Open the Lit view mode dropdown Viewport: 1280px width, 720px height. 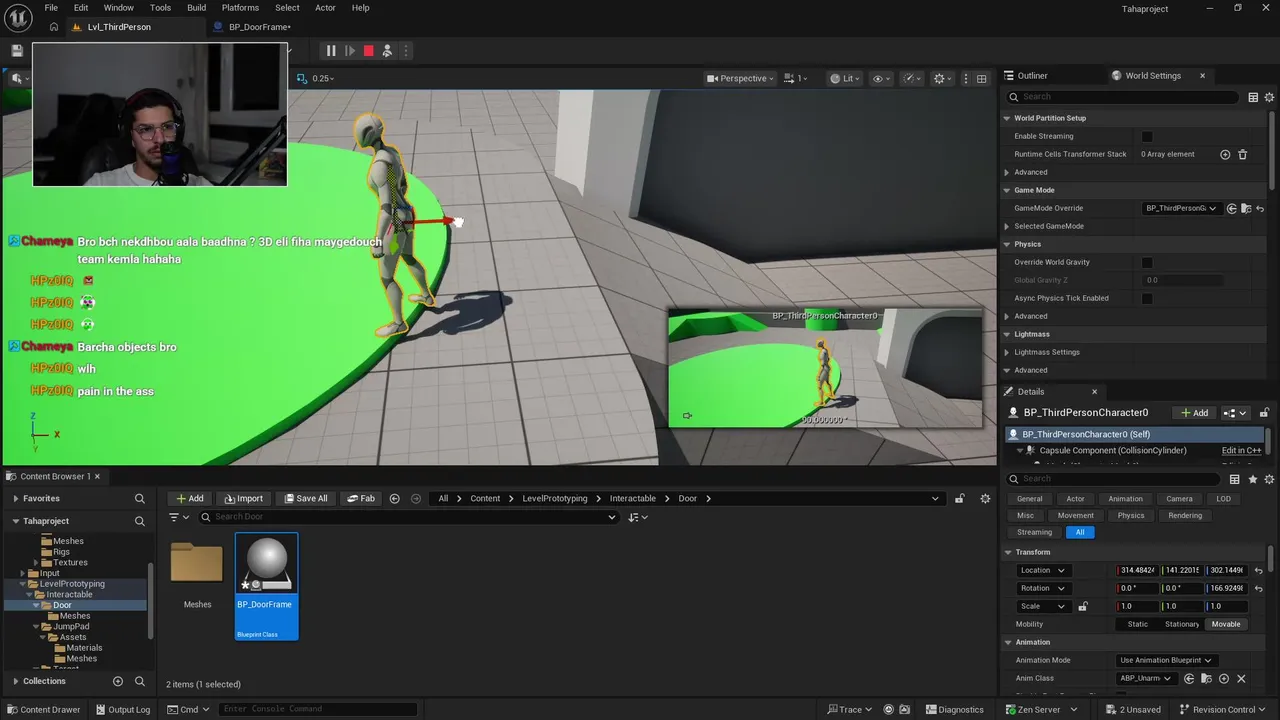click(x=844, y=78)
